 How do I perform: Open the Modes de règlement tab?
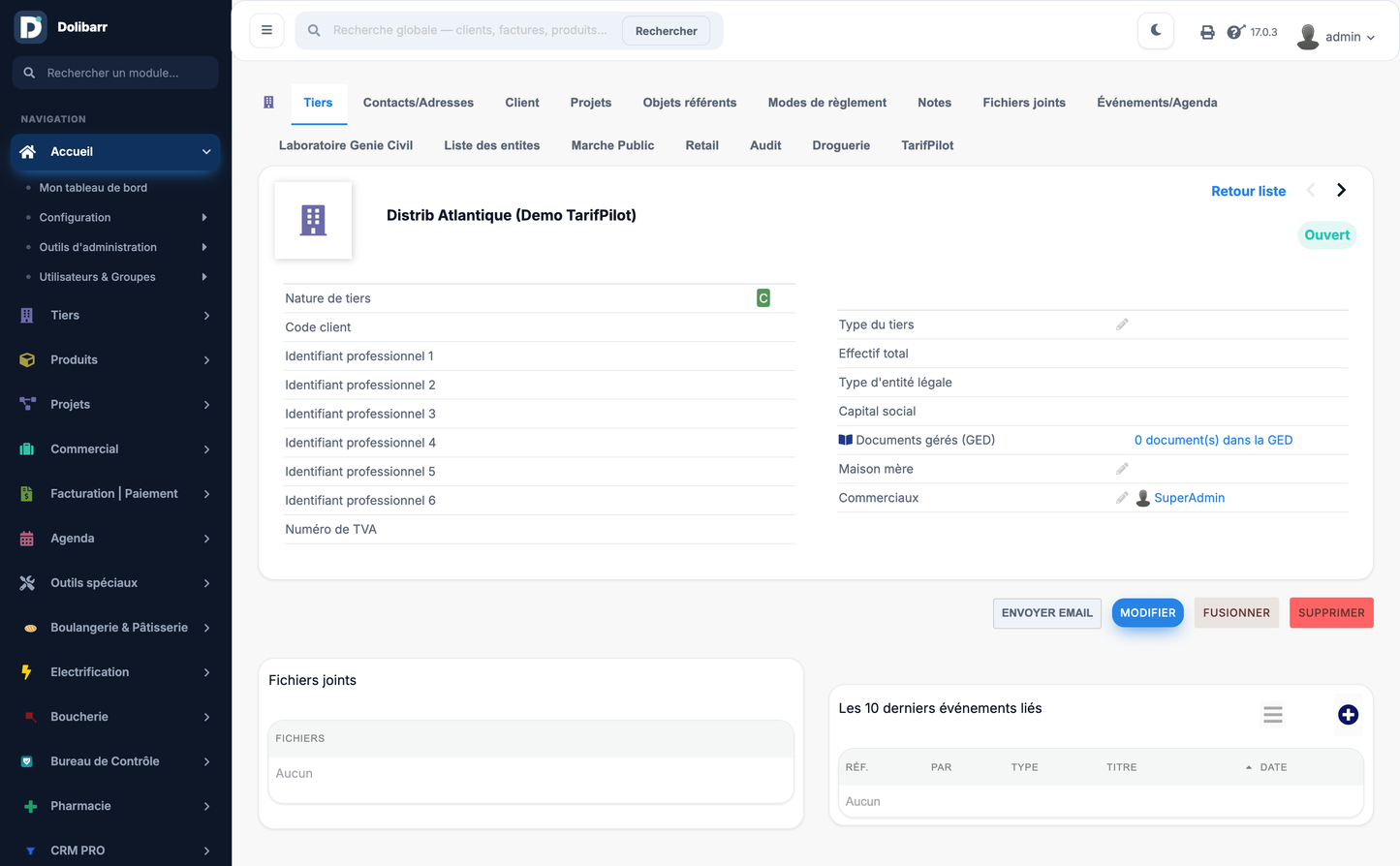click(827, 103)
